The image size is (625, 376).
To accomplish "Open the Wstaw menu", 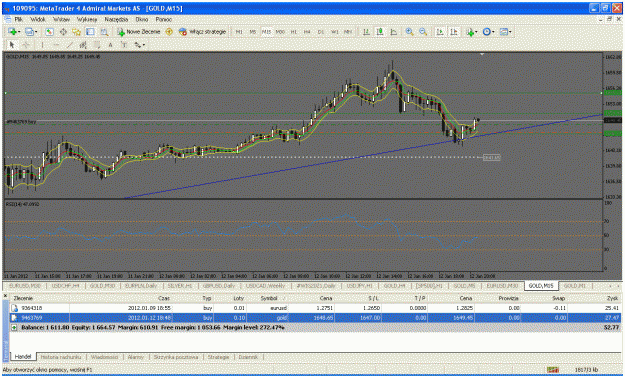I will click(x=61, y=19).
